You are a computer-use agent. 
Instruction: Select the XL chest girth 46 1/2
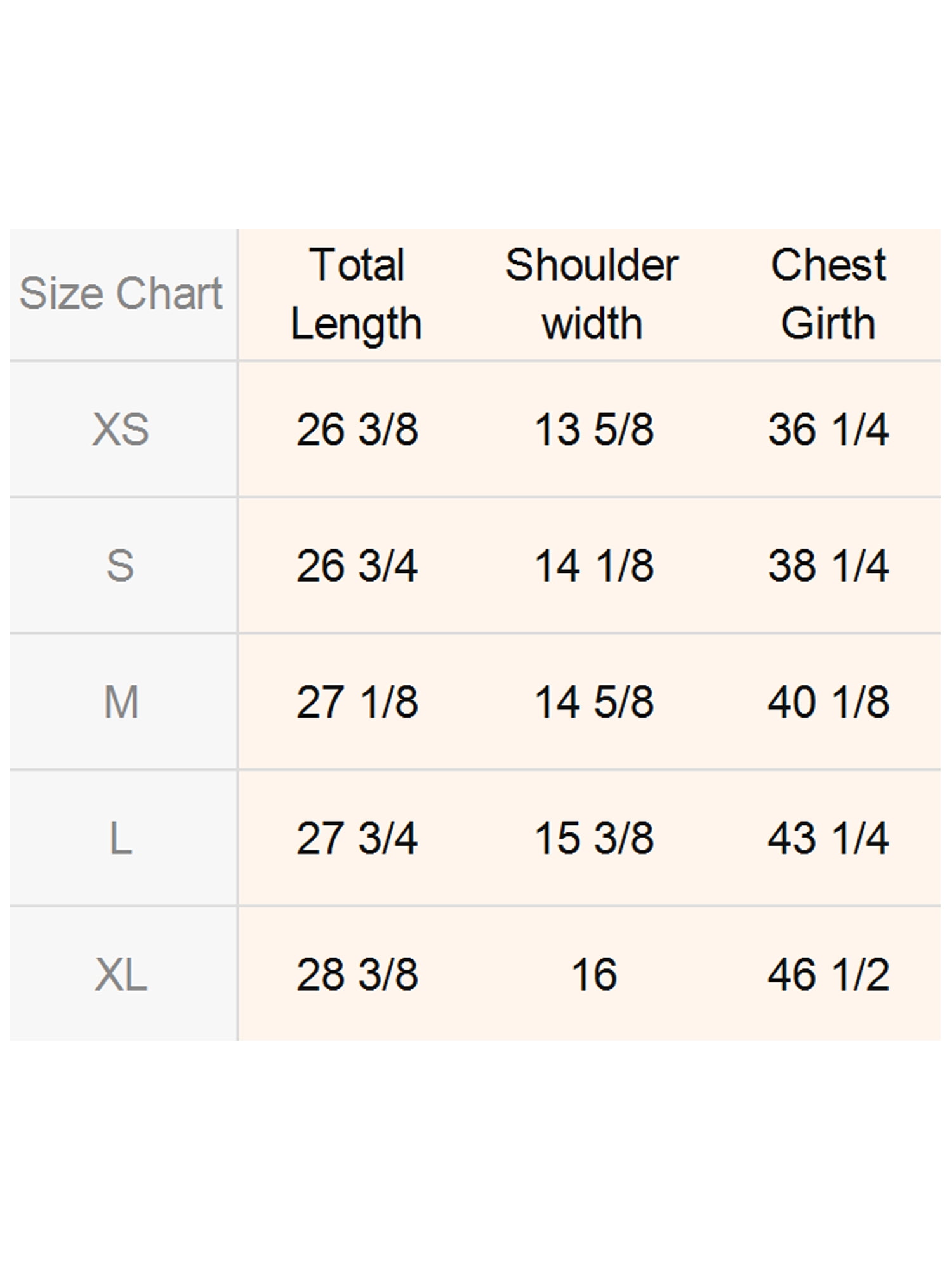(x=828, y=975)
